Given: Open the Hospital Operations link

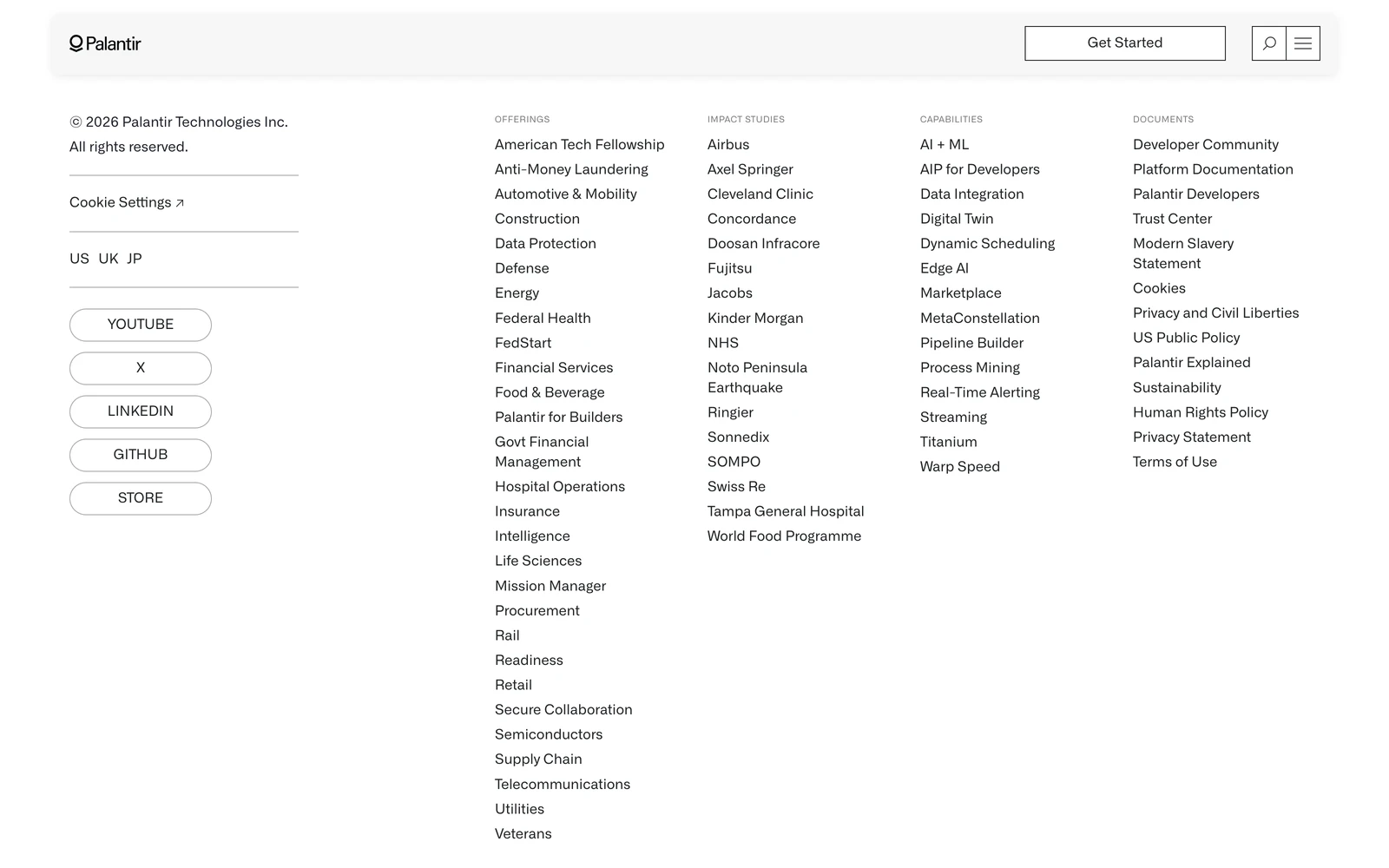Looking at the screenshot, I should [560, 487].
